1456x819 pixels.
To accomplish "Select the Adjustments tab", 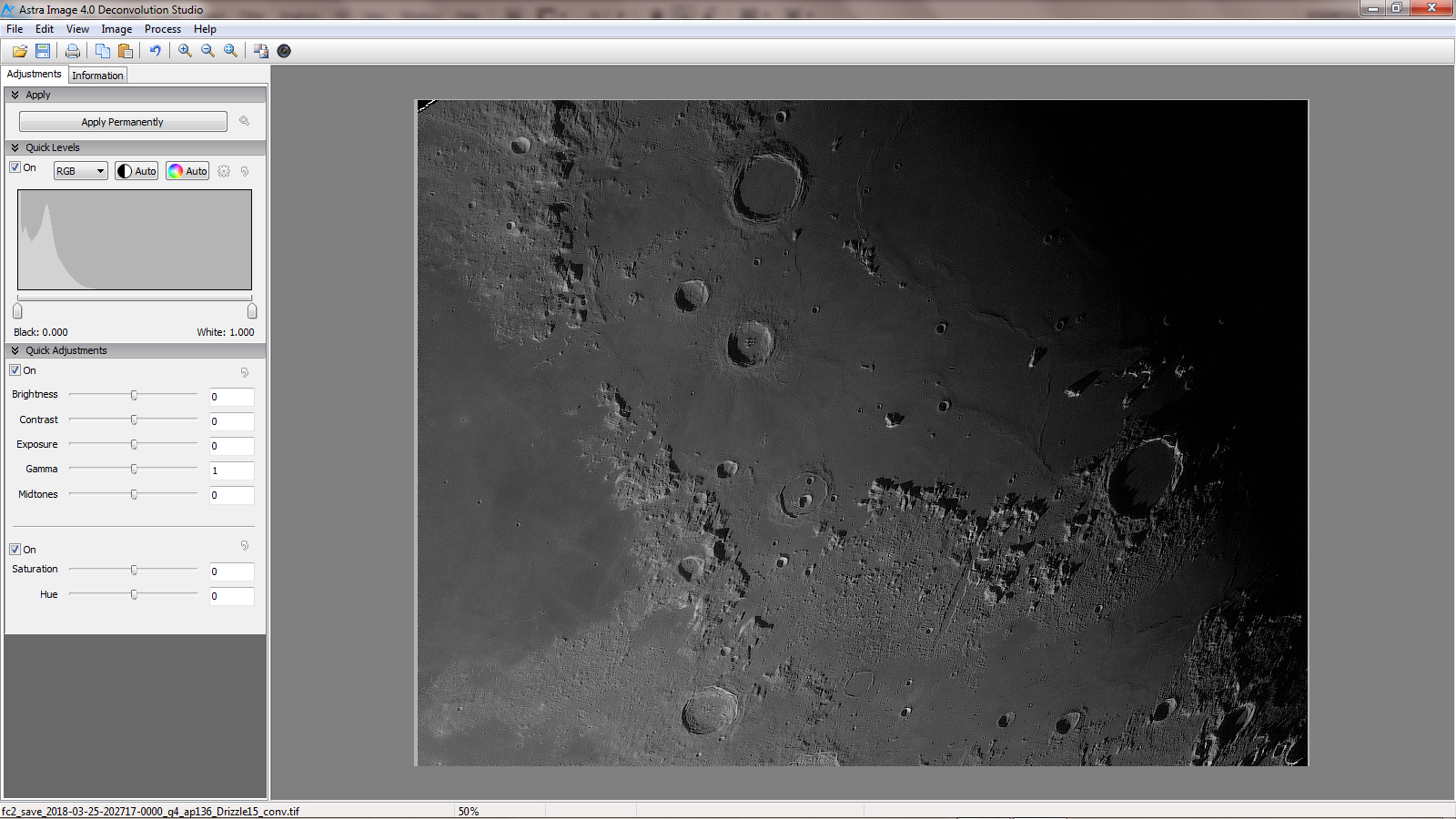I will click(x=35, y=74).
